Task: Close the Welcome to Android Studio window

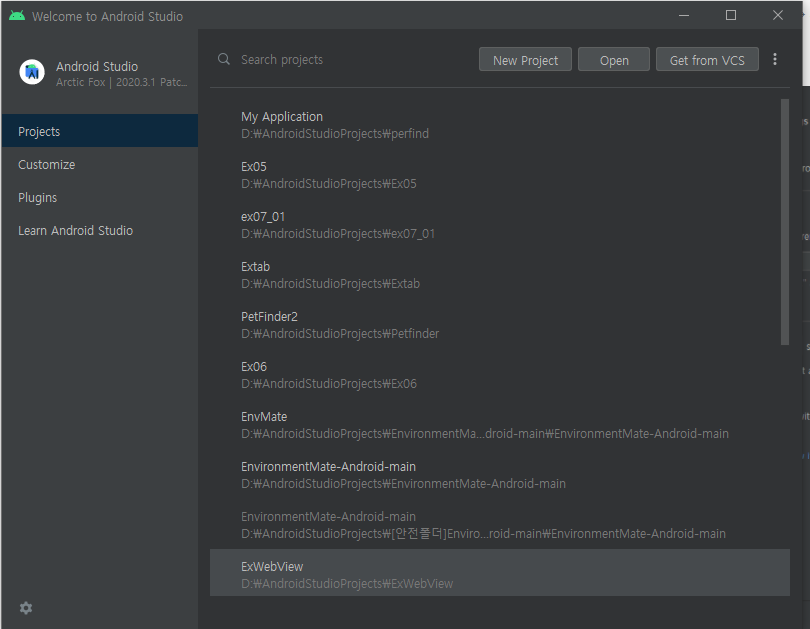Action: 777,15
